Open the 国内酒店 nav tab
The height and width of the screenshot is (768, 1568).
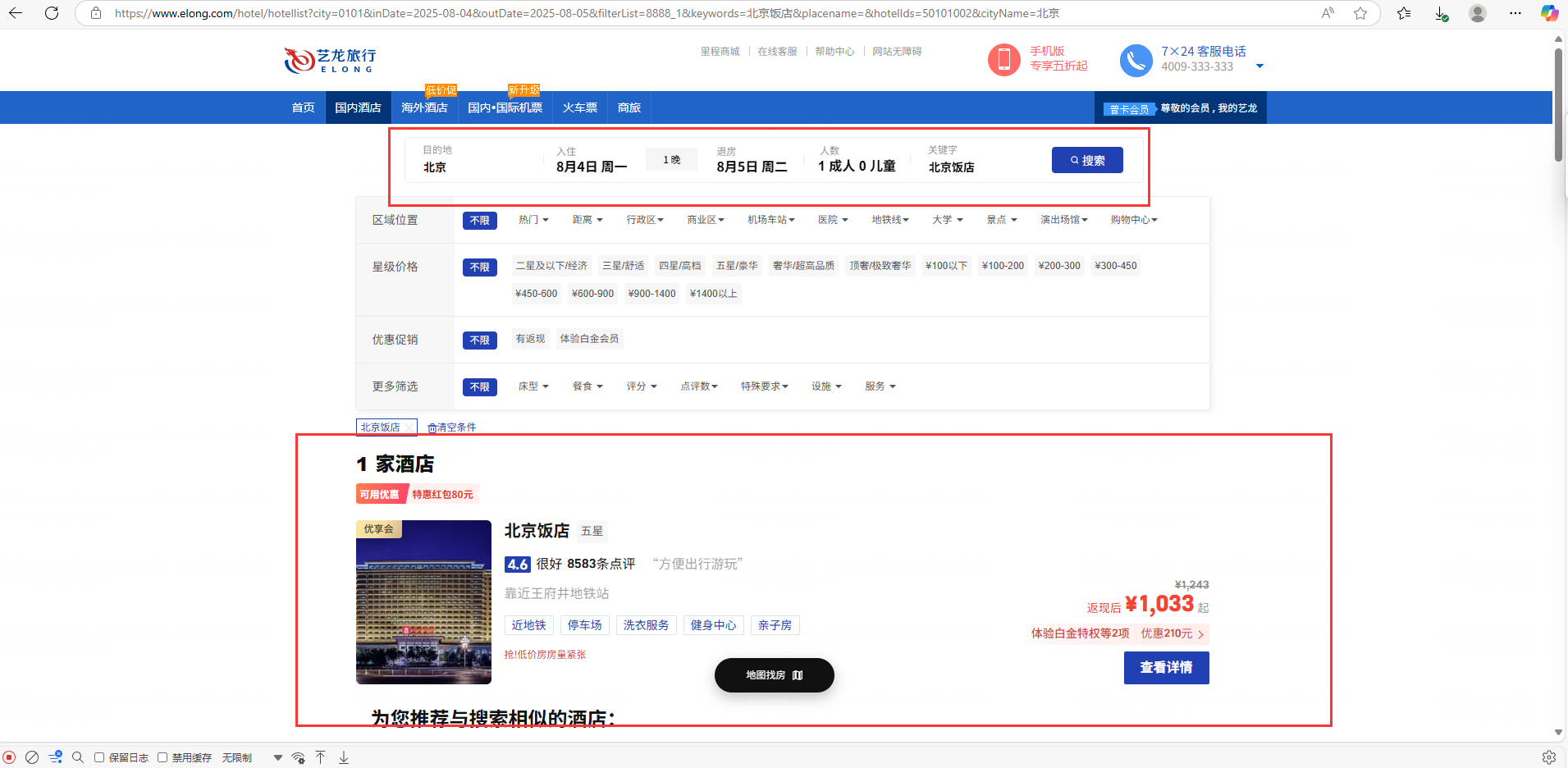coord(358,107)
